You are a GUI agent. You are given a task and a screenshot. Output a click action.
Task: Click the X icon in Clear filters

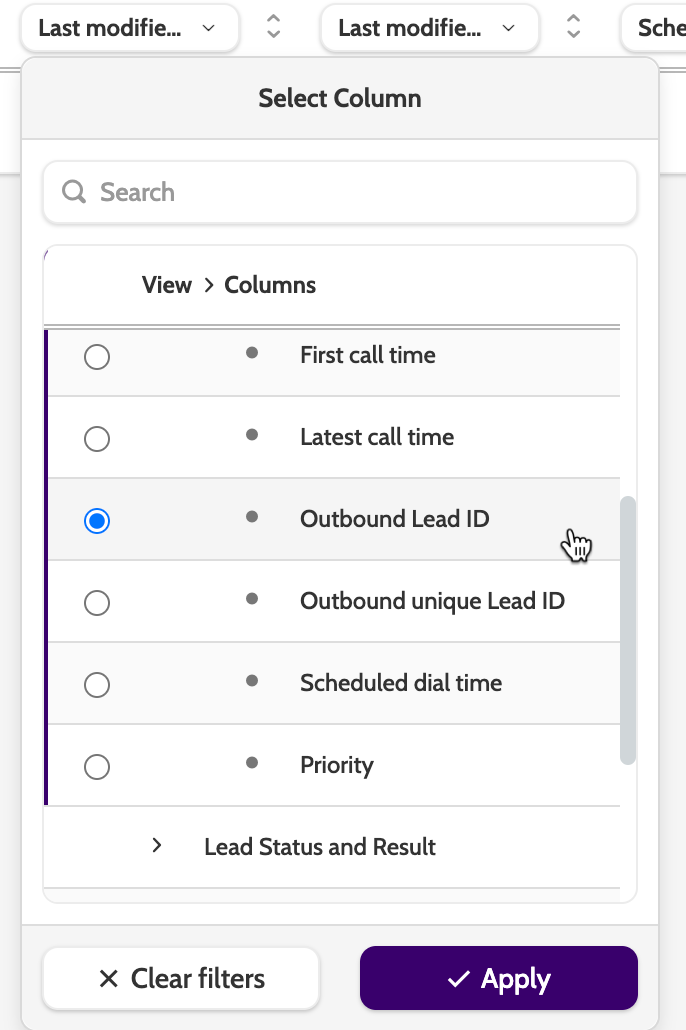click(109, 979)
